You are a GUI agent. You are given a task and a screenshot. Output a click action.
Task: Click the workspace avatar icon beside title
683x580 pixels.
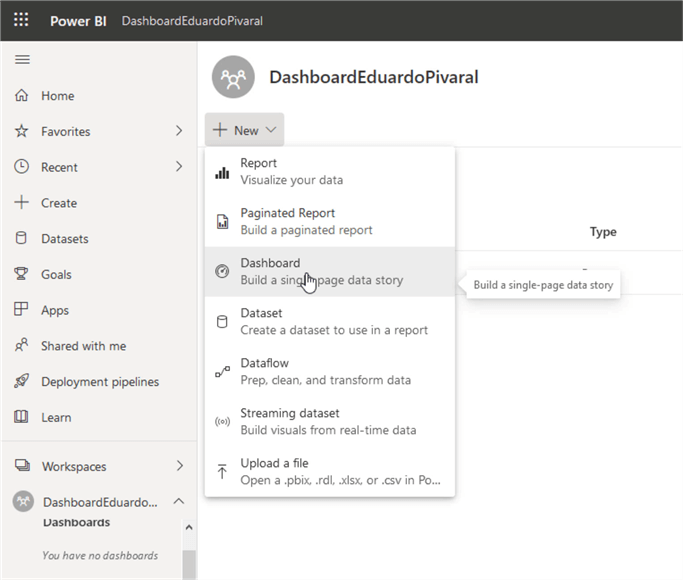point(235,78)
